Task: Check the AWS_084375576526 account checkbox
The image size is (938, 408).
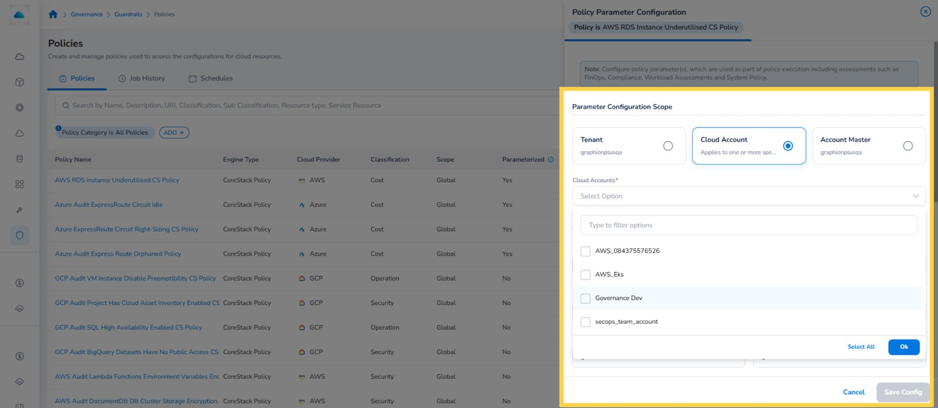Action: pos(586,251)
